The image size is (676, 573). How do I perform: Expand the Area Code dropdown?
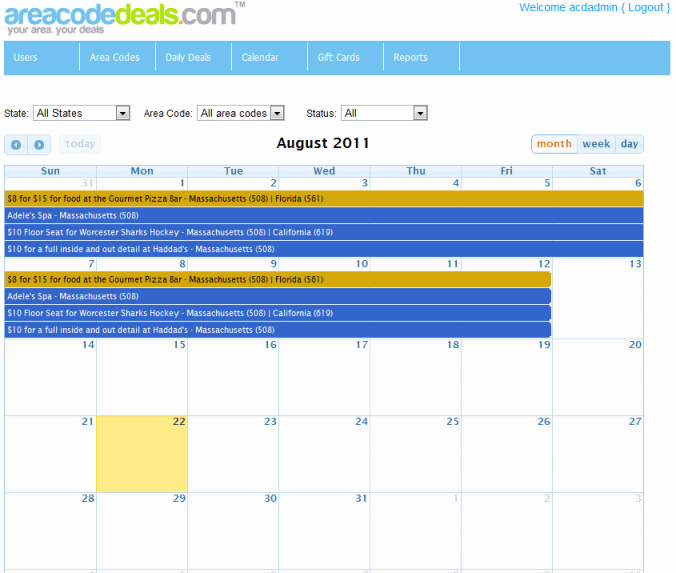pos(240,113)
